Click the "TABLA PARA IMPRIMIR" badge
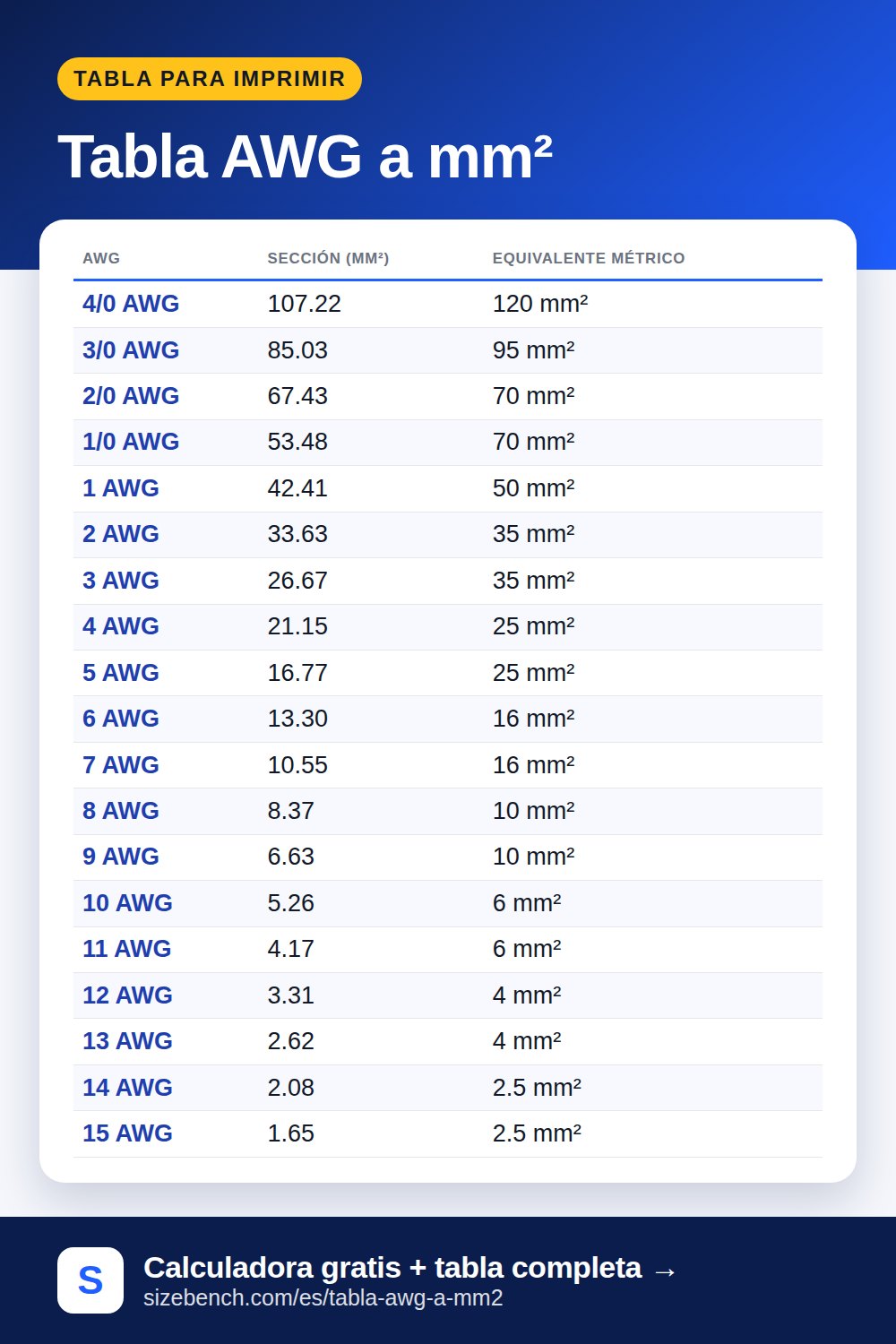This screenshot has width=896, height=1344. 210,79
